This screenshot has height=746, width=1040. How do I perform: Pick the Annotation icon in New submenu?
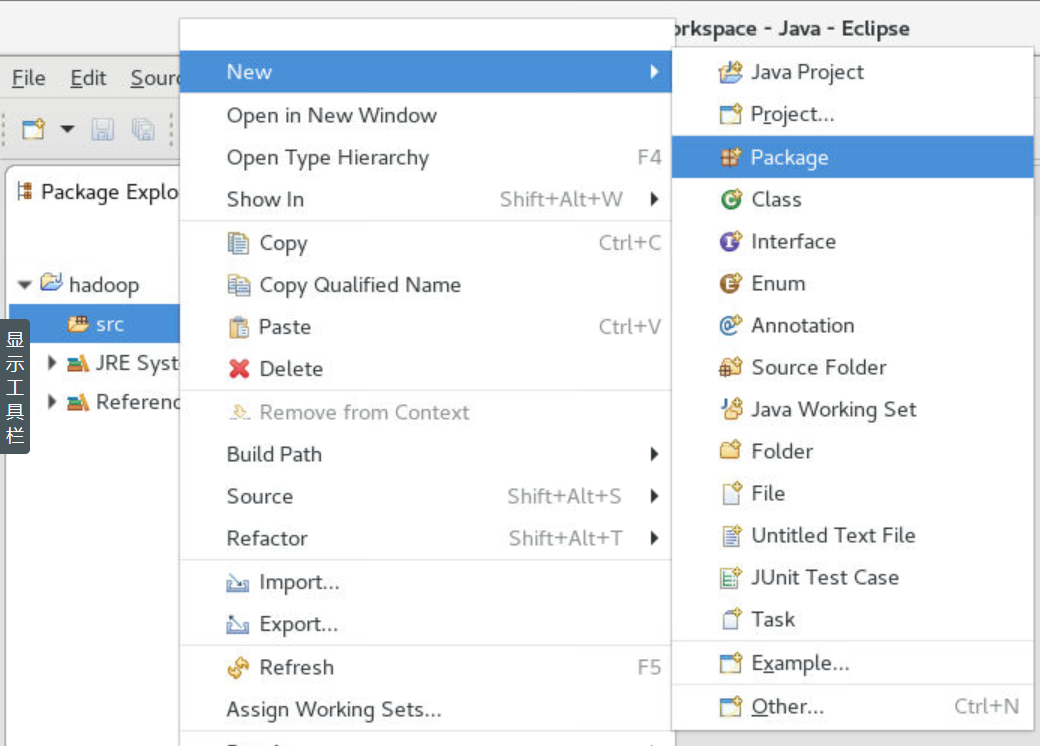coord(731,326)
